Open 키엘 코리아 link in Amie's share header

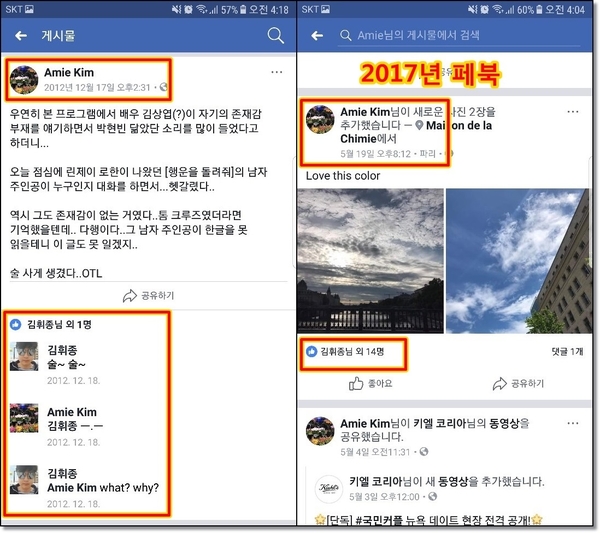pos(439,424)
